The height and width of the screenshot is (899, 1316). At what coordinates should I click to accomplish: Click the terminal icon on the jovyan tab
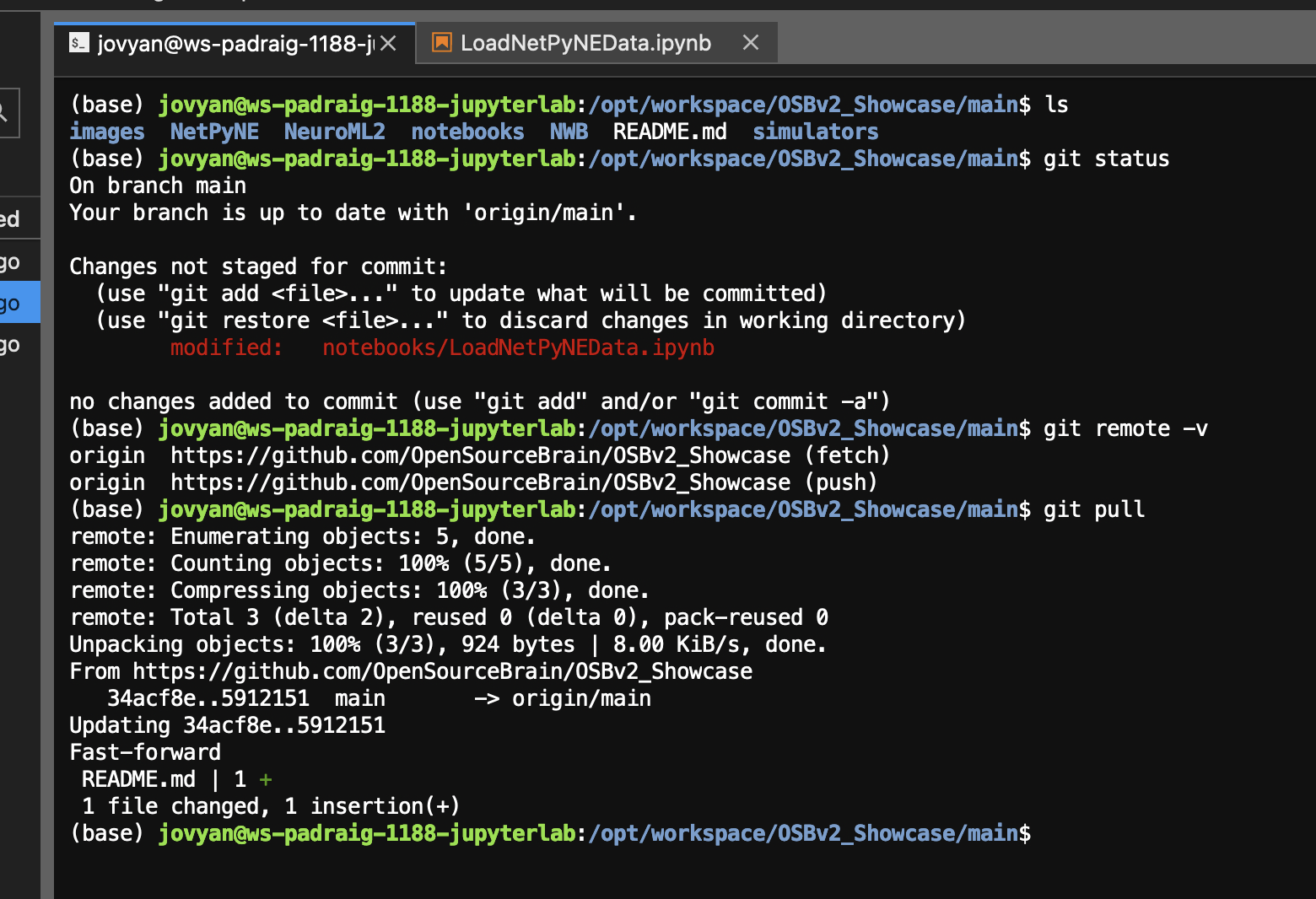(x=78, y=43)
